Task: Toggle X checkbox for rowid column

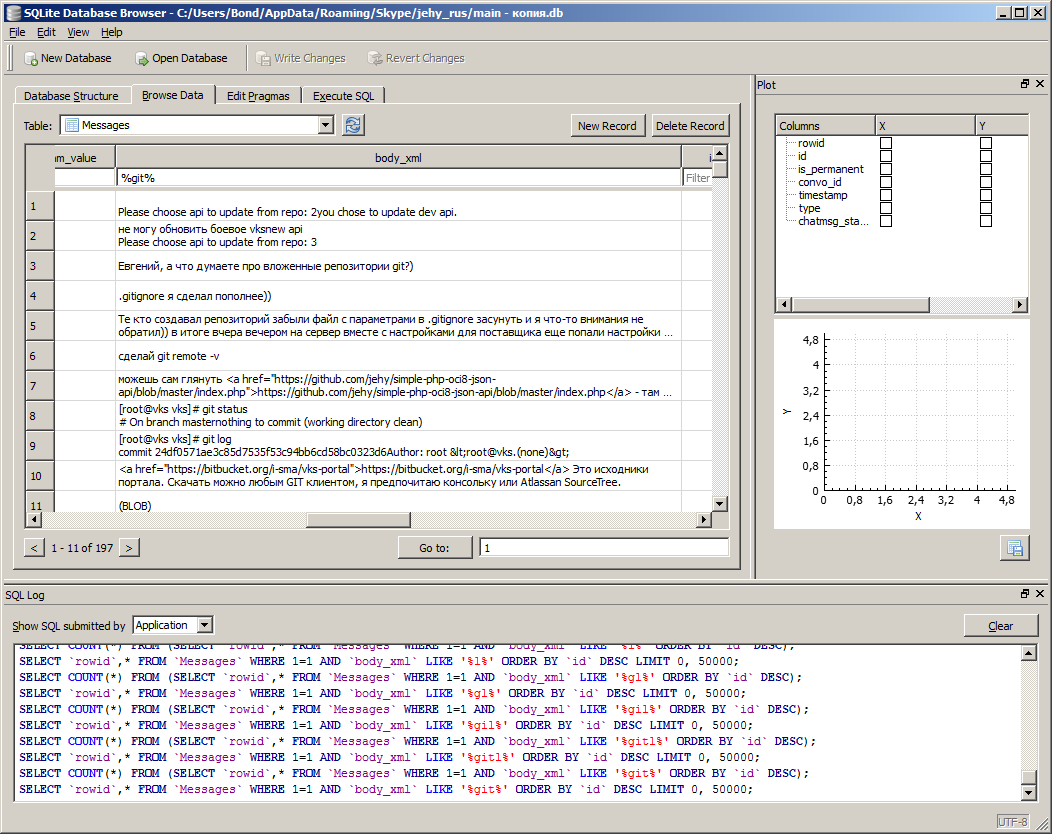Action: [886, 143]
